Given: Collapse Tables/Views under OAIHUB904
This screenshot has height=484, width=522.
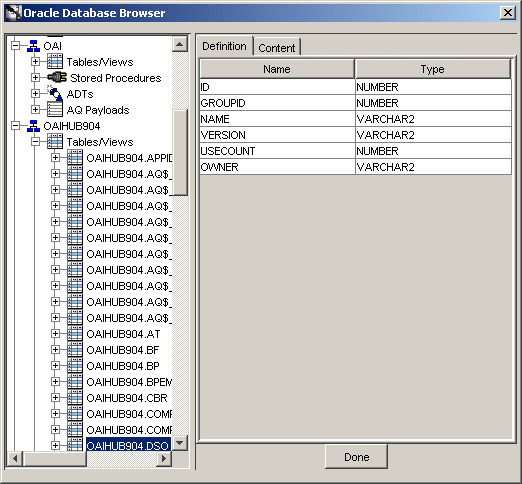Looking at the screenshot, I should 35,142.
